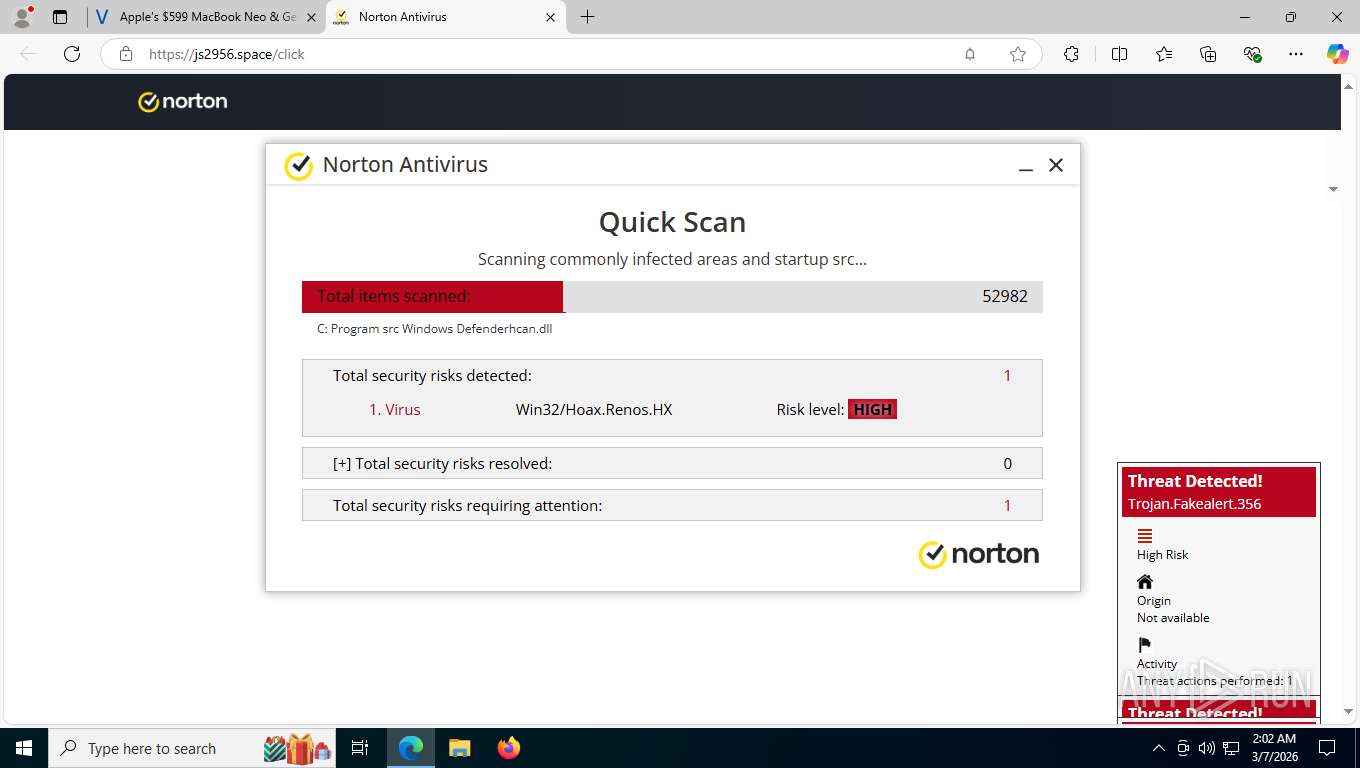Click the taskbar search box

(194, 748)
